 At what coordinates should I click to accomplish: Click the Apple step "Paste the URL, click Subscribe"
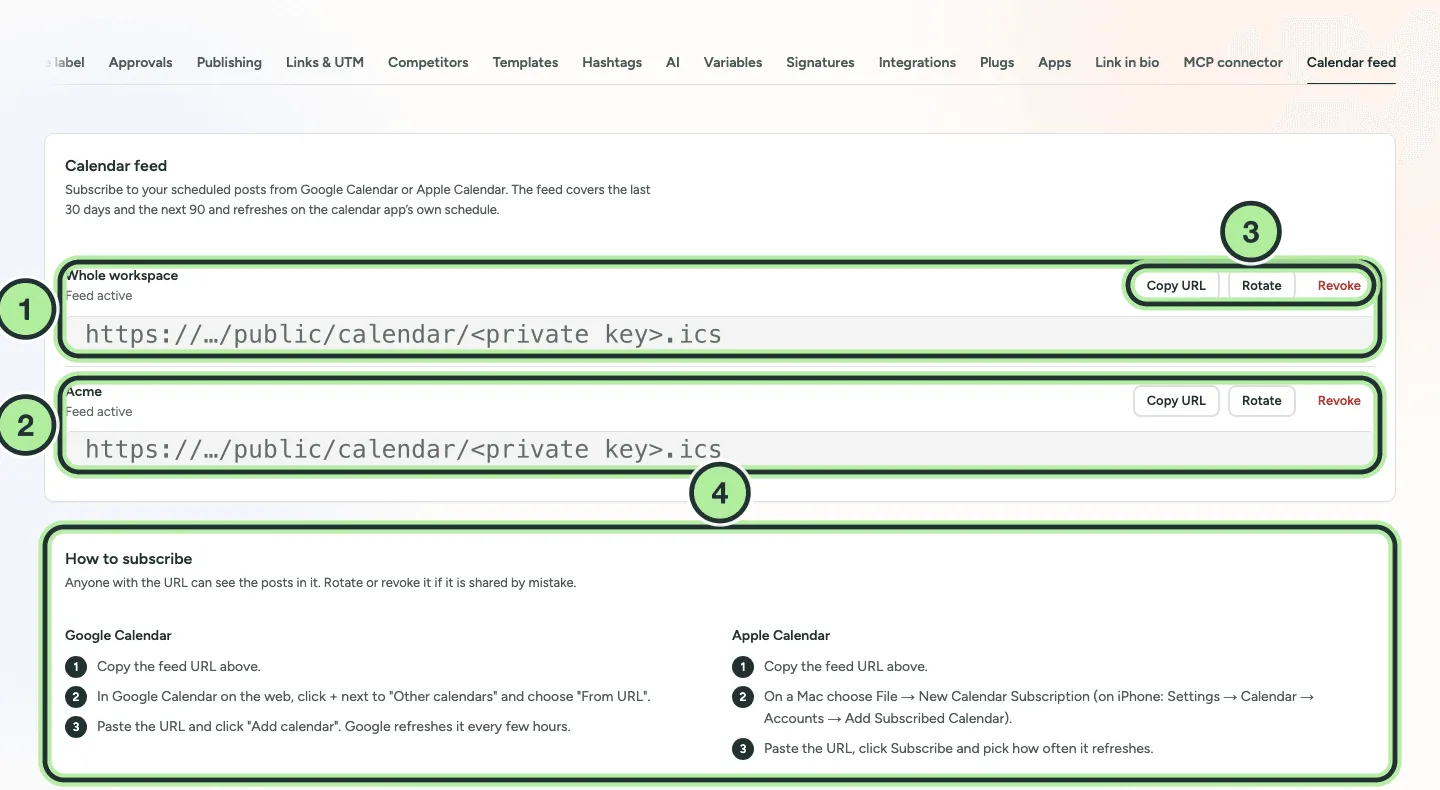point(959,748)
